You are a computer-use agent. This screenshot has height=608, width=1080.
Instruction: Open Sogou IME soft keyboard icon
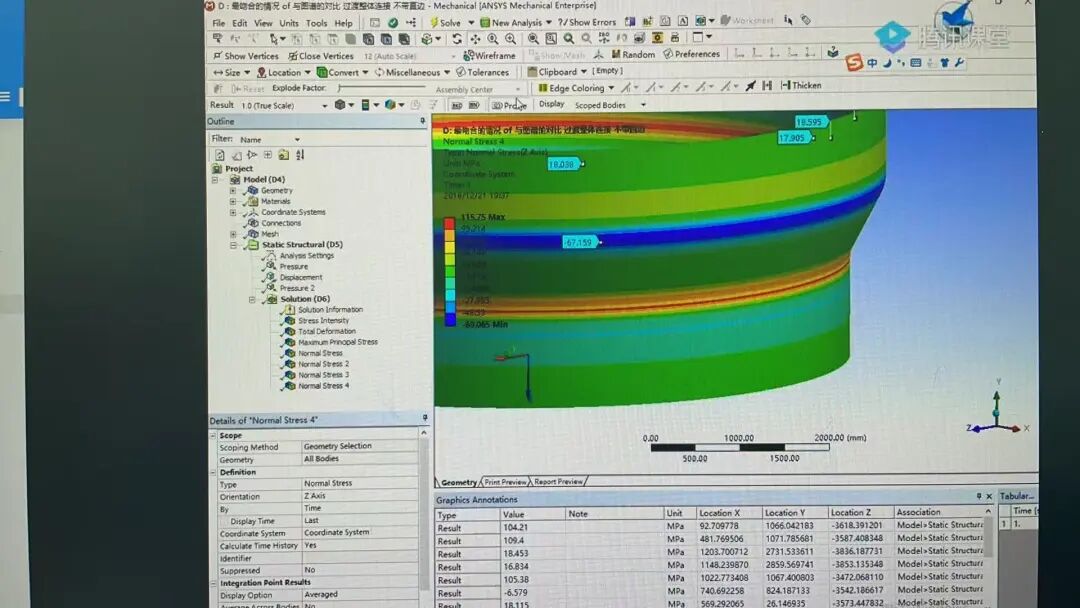coord(915,63)
